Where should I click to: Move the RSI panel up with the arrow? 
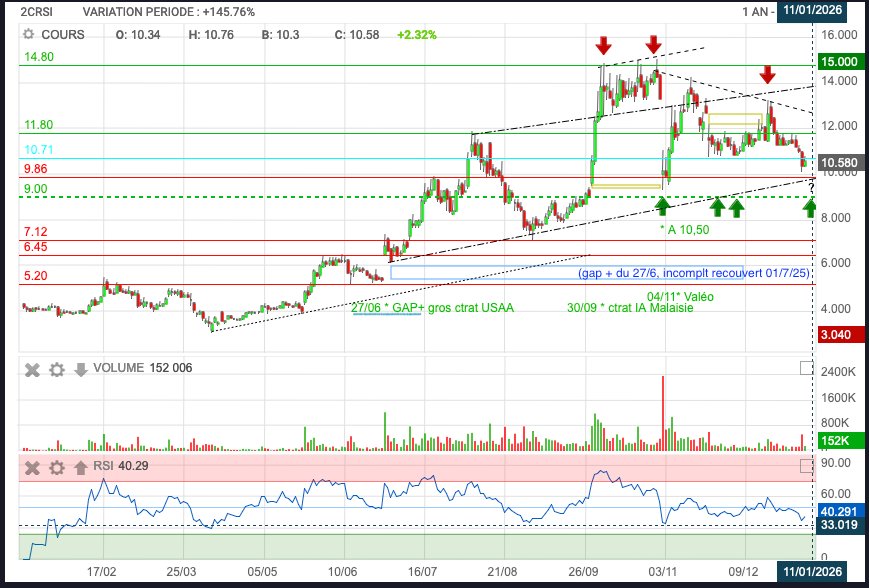81,468
